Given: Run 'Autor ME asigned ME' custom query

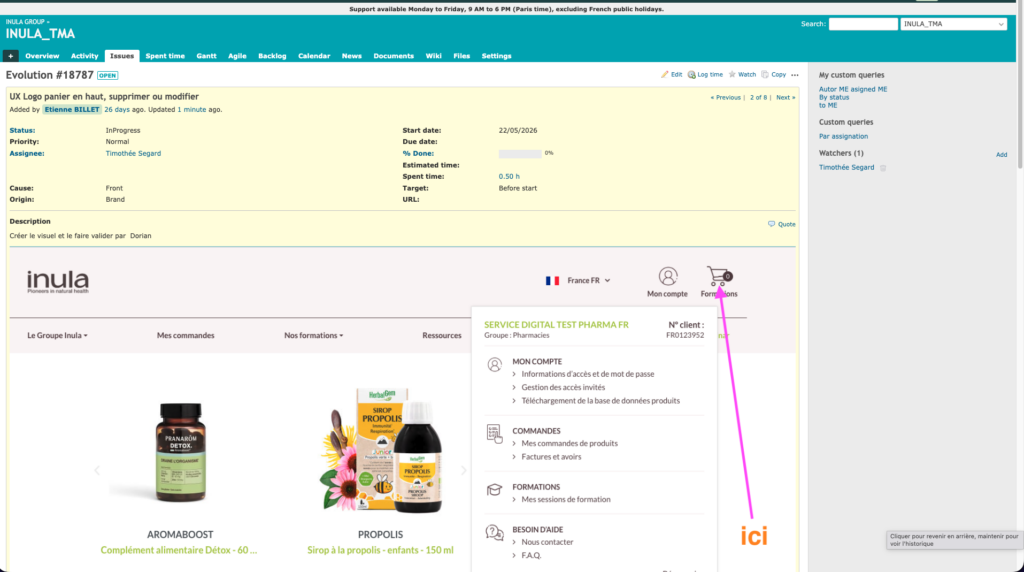Looking at the screenshot, I should 853,89.
